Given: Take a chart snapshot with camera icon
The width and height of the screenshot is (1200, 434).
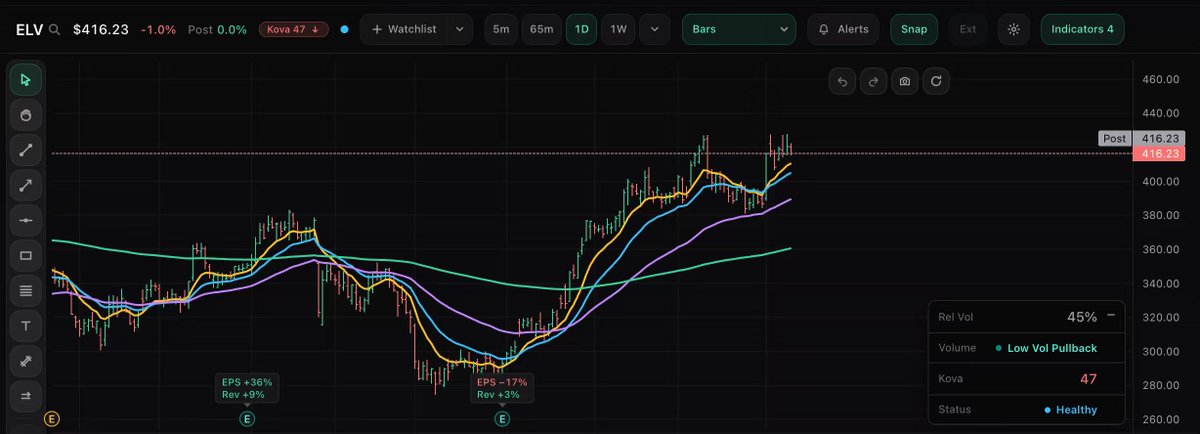Looking at the screenshot, I should pyautogui.click(x=905, y=82).
